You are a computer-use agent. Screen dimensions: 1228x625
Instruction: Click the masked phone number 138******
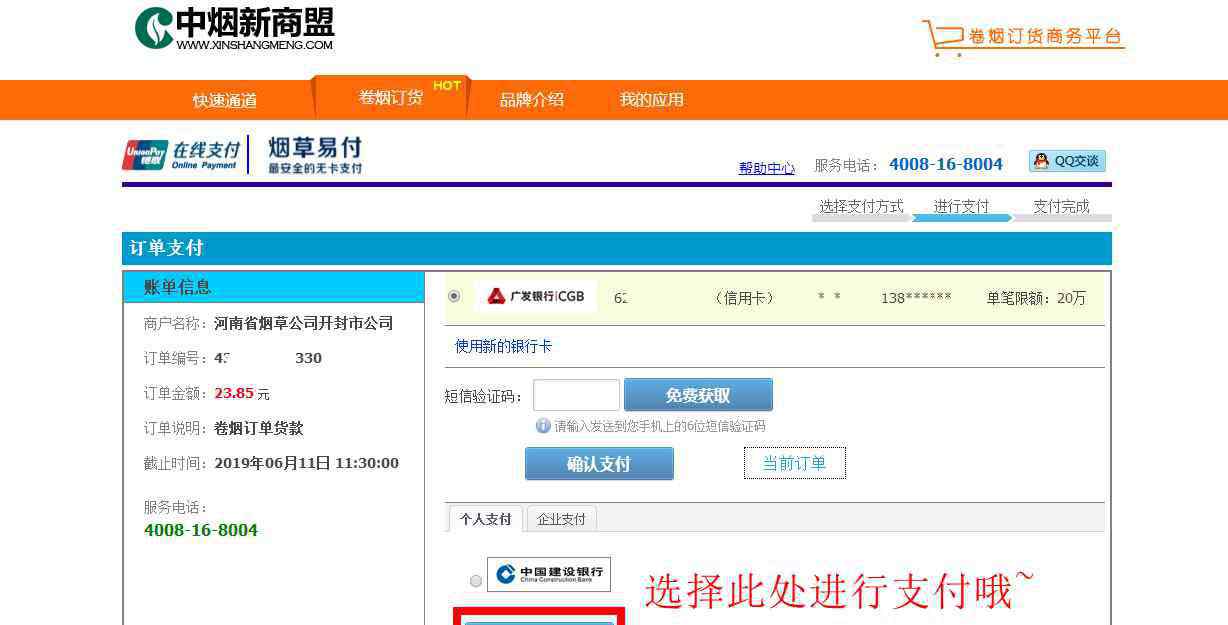coord(916,298)
